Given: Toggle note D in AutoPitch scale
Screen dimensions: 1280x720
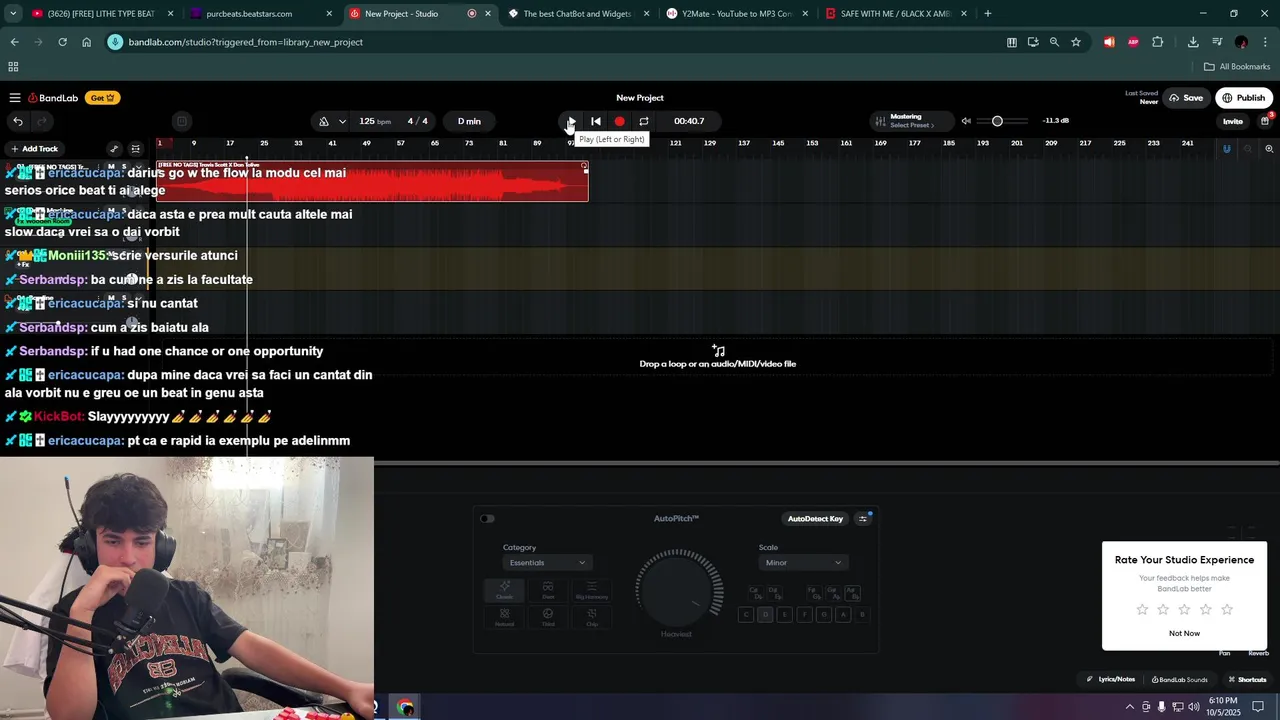Looking at the screenshot, I should pyautogui.click(x=765, y=615).
